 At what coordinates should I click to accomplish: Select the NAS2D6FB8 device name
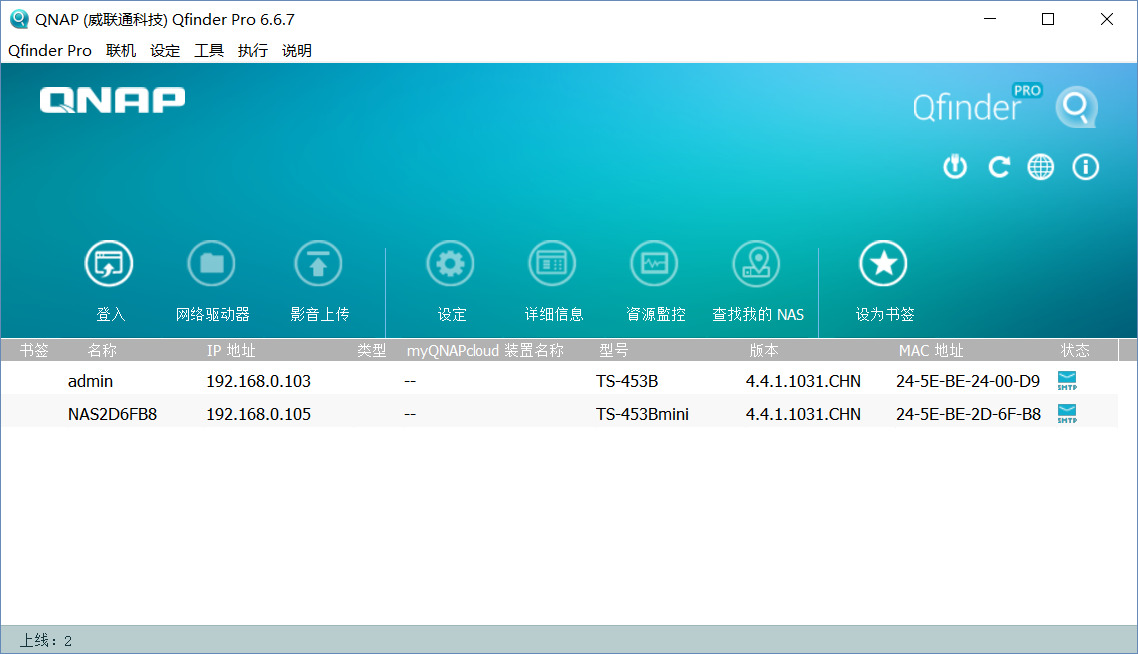pos(112,414)
